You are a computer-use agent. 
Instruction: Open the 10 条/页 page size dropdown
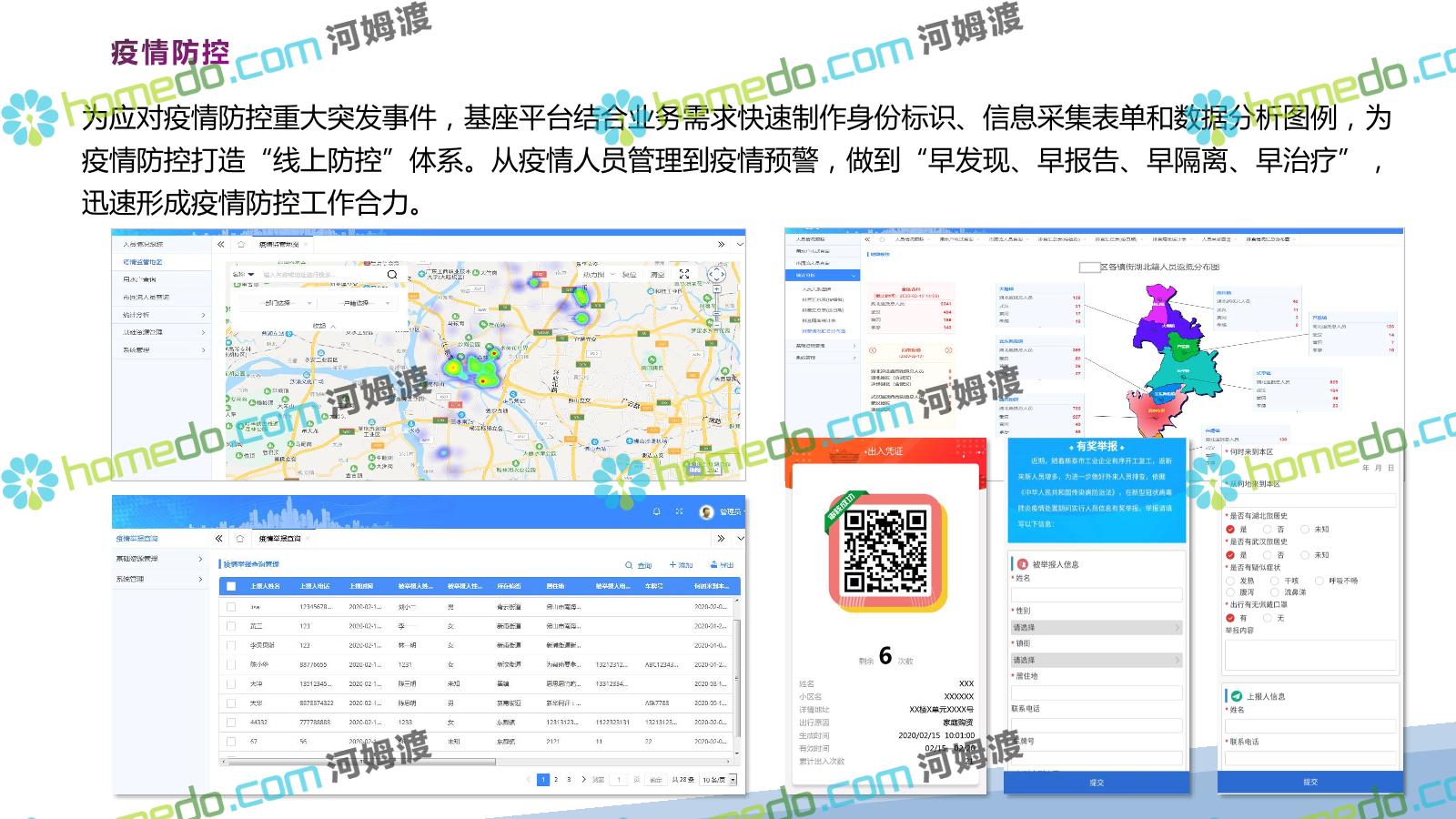tap(718, 780)
